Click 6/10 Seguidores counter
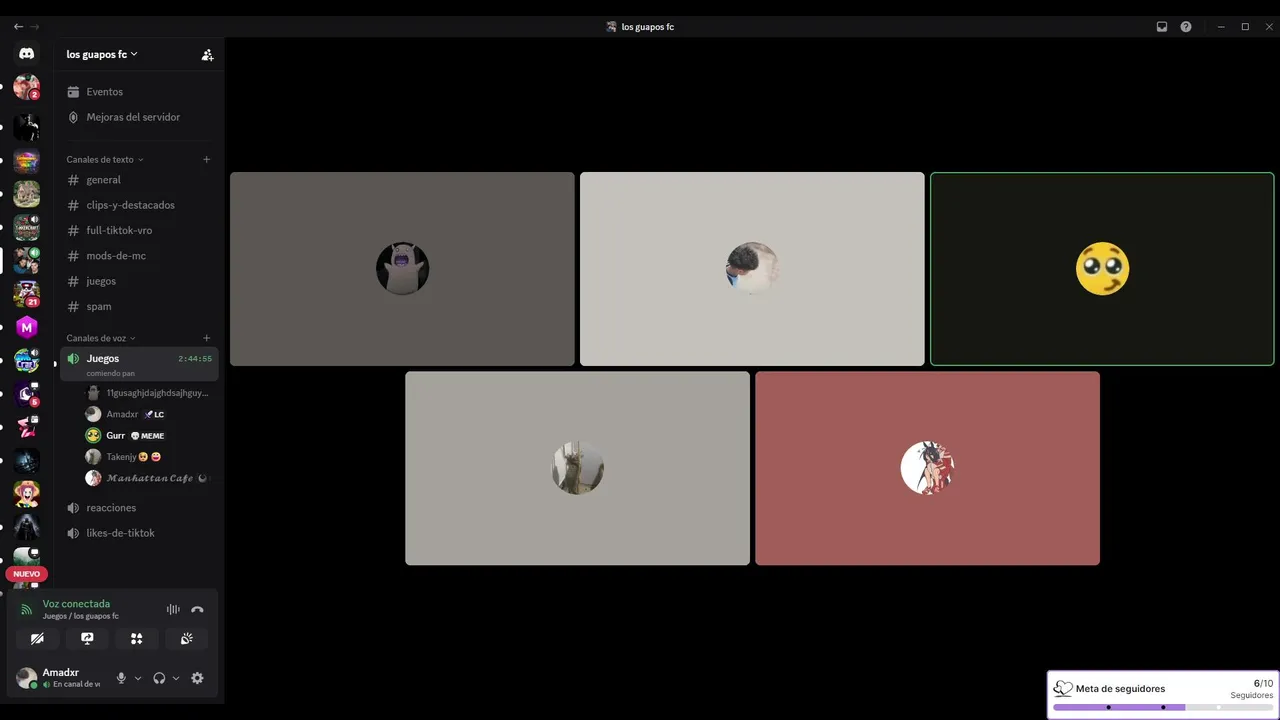 click(1253, 689)
